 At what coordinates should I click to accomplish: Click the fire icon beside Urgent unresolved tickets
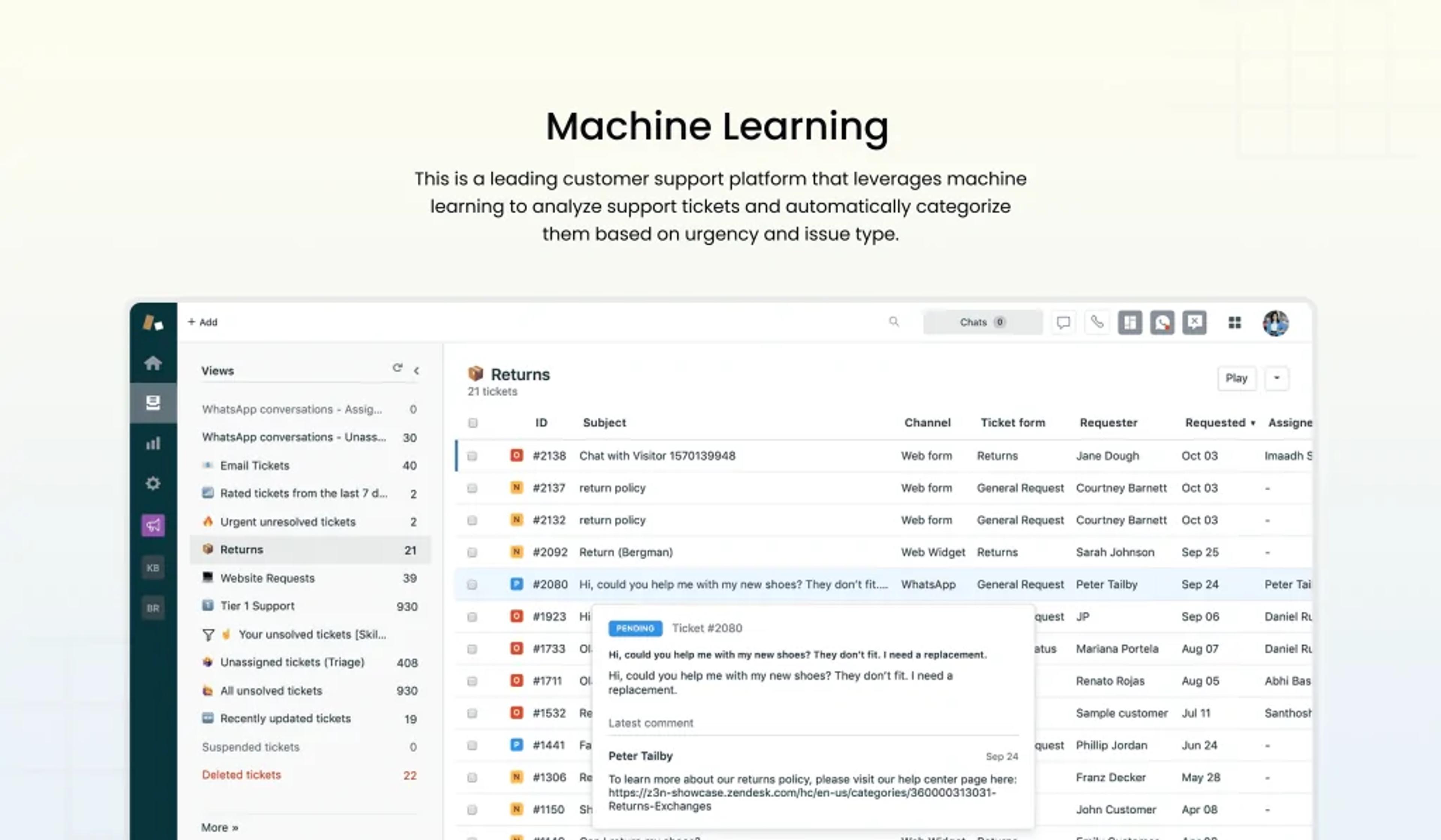click(x=208, y=521)
